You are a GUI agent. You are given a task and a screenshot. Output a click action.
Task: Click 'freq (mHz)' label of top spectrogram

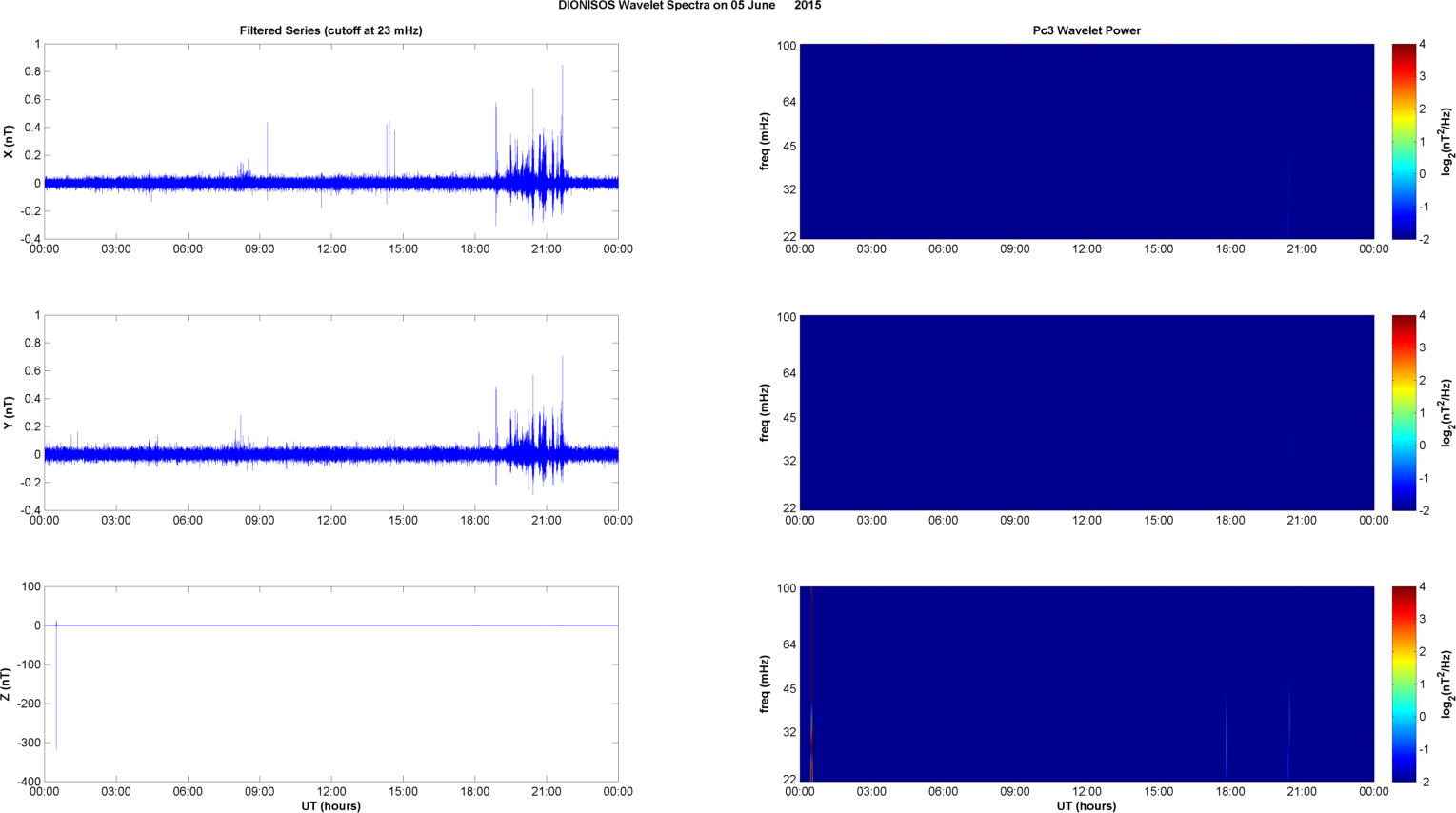click(765, 141)
